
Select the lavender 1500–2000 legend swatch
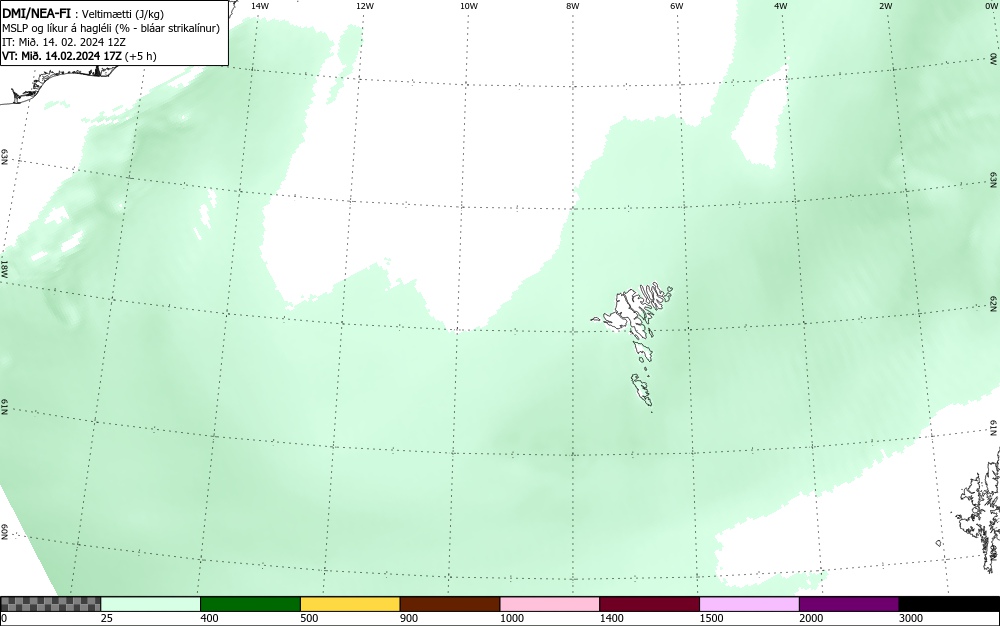pyautogui.click(x=749, y=604)
